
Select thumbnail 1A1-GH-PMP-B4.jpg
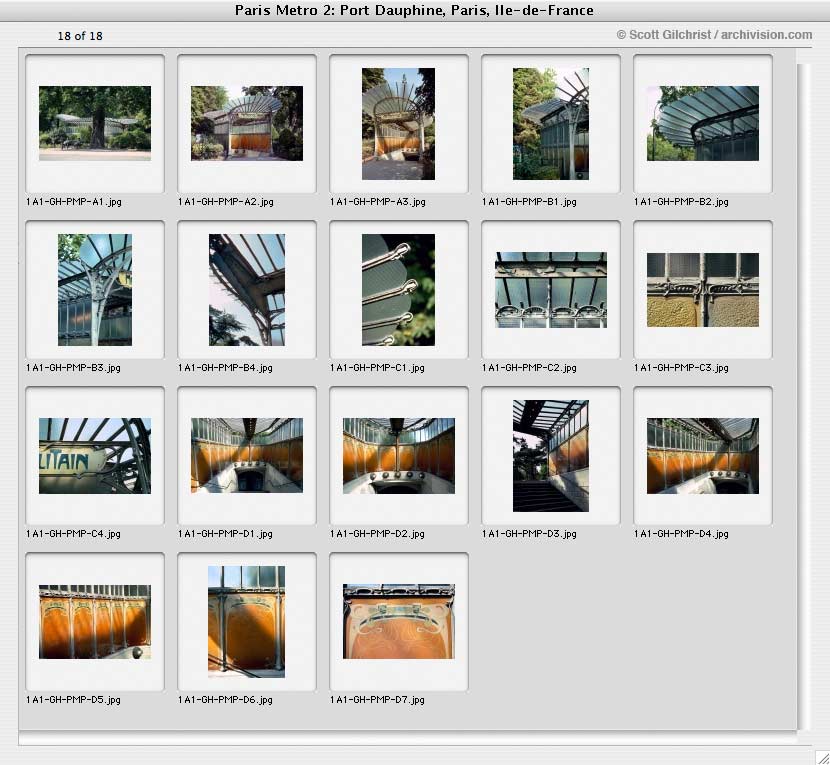247,290
